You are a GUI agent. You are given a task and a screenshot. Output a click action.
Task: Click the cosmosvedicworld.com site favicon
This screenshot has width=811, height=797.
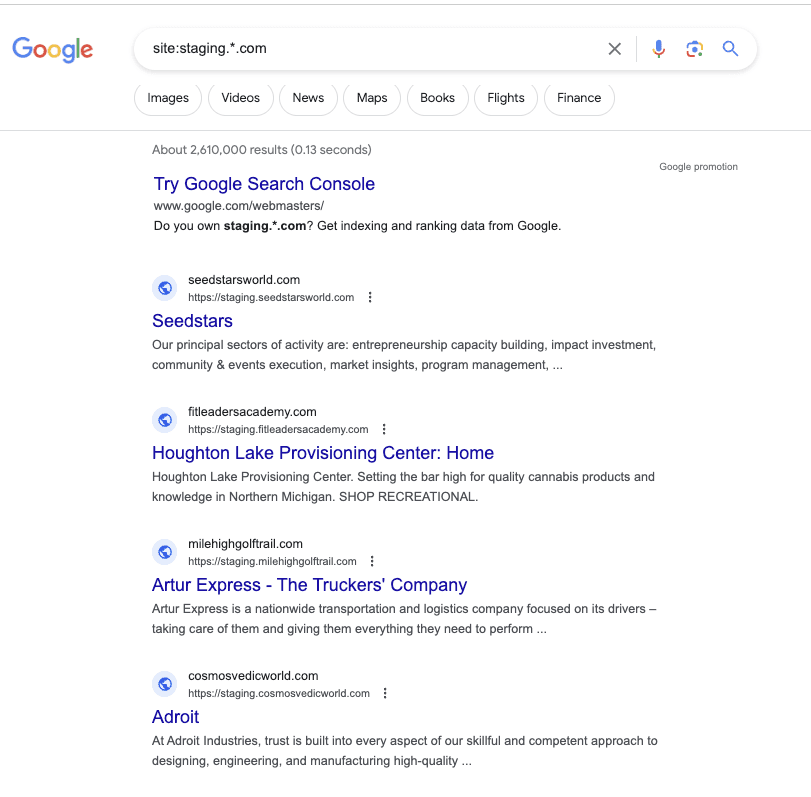click(164, 683)
